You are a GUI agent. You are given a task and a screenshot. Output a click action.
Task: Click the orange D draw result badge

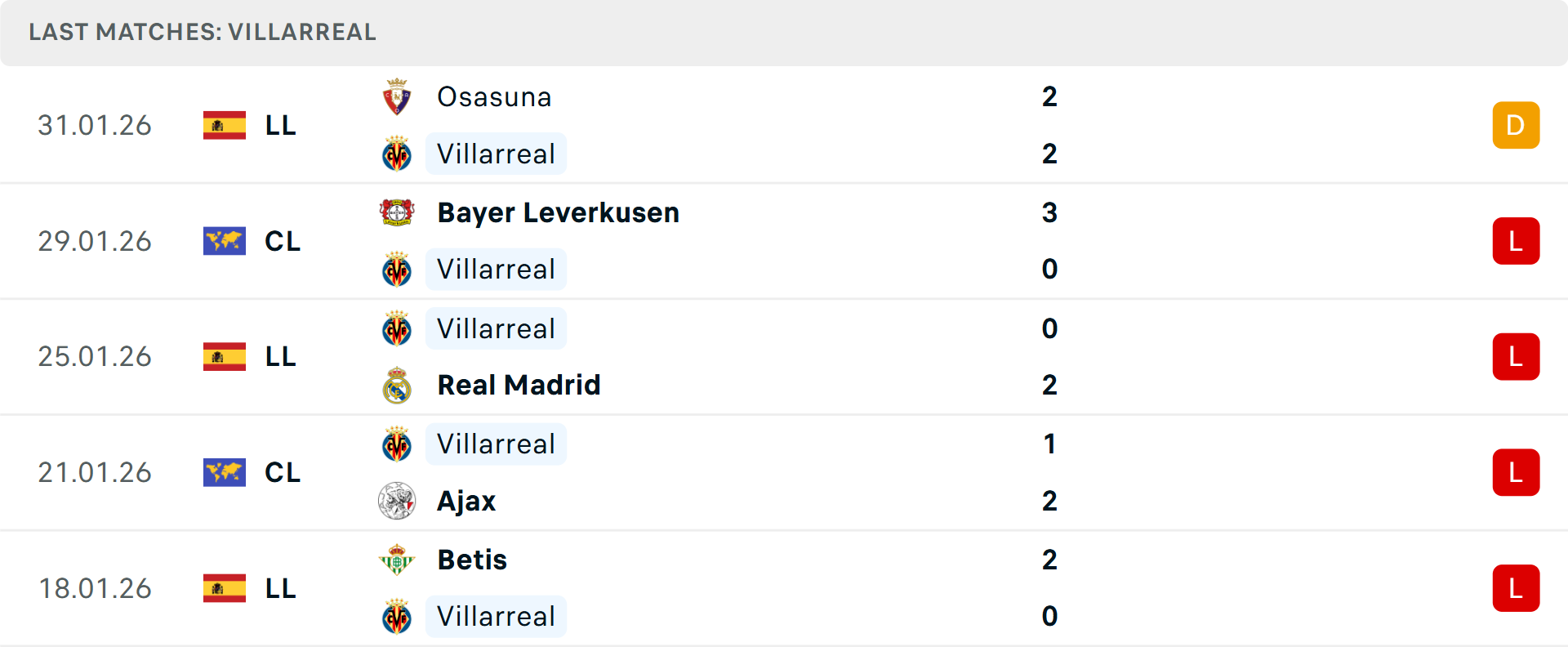tap(1516, 125)
